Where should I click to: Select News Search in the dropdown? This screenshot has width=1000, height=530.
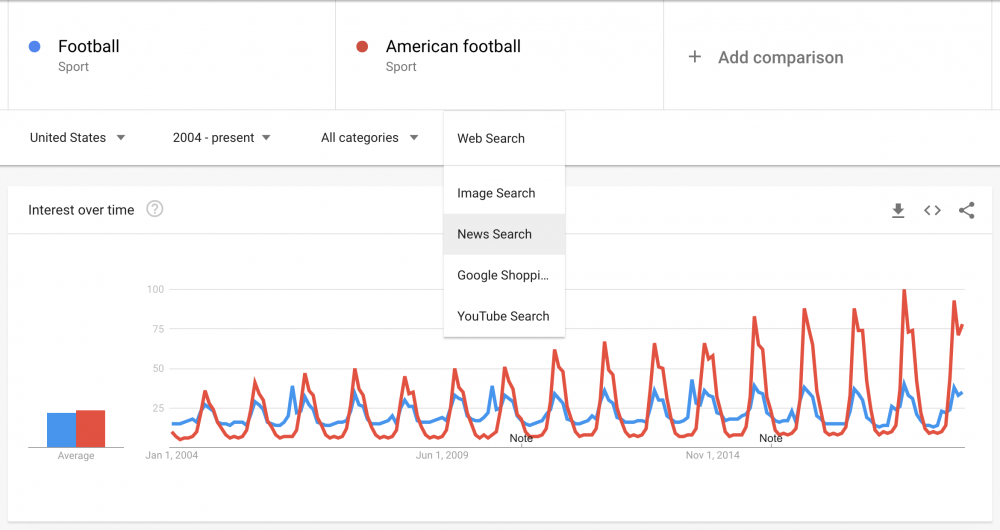495,234
